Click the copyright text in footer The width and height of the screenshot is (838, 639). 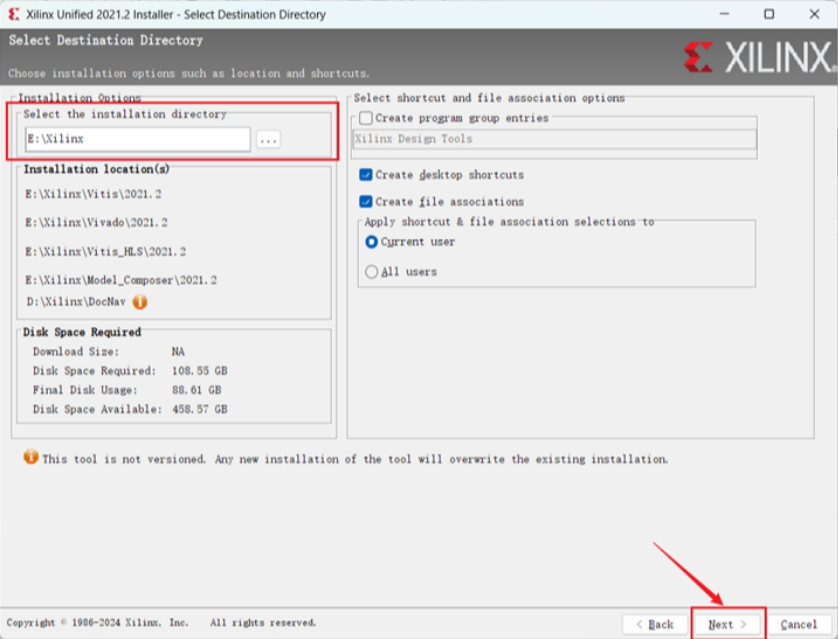pyautogui.click(x=161, y=623)
